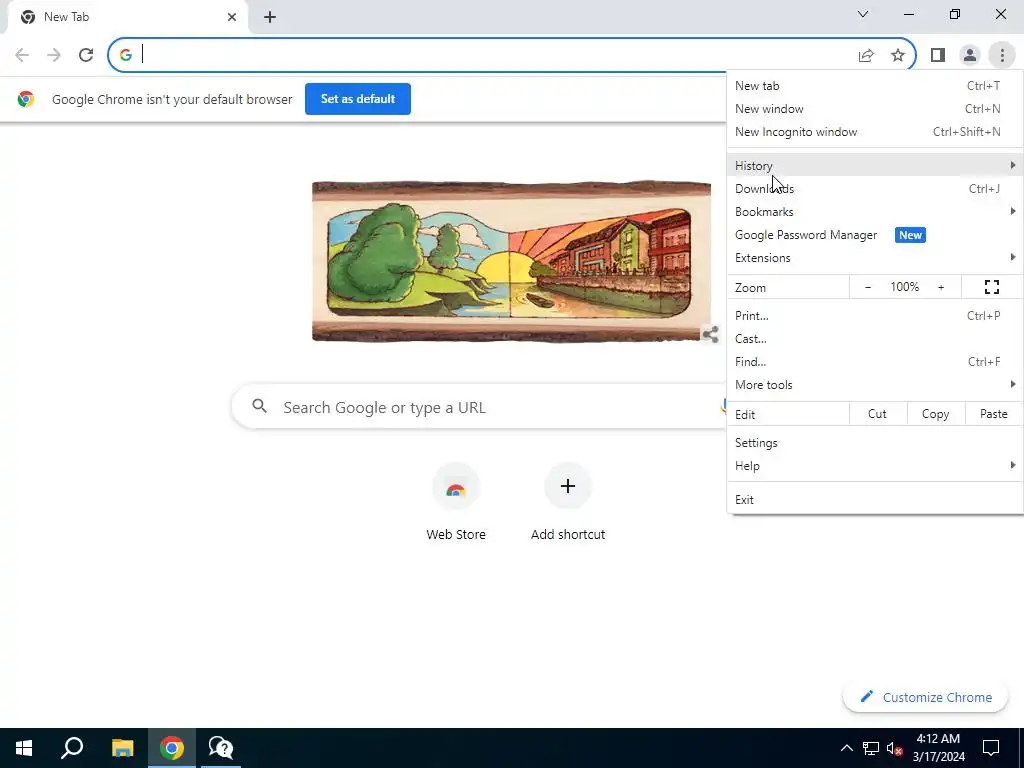Decrease zoom with minus button
Viewport: 1024px width, 768px height.
pyautogui.click(x=868, y=287)
